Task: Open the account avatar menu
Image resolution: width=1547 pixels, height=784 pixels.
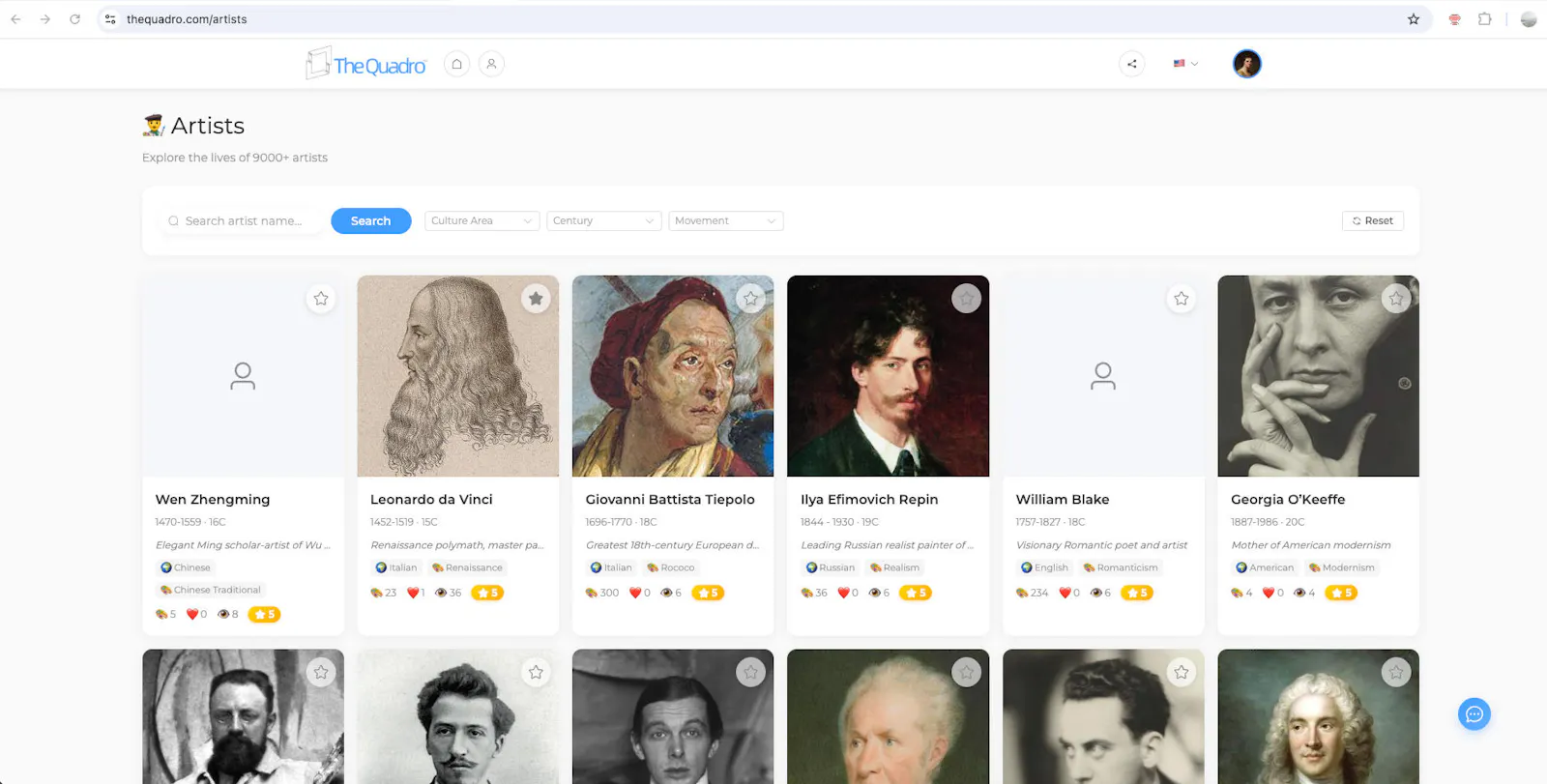Action: (1246, 64)
